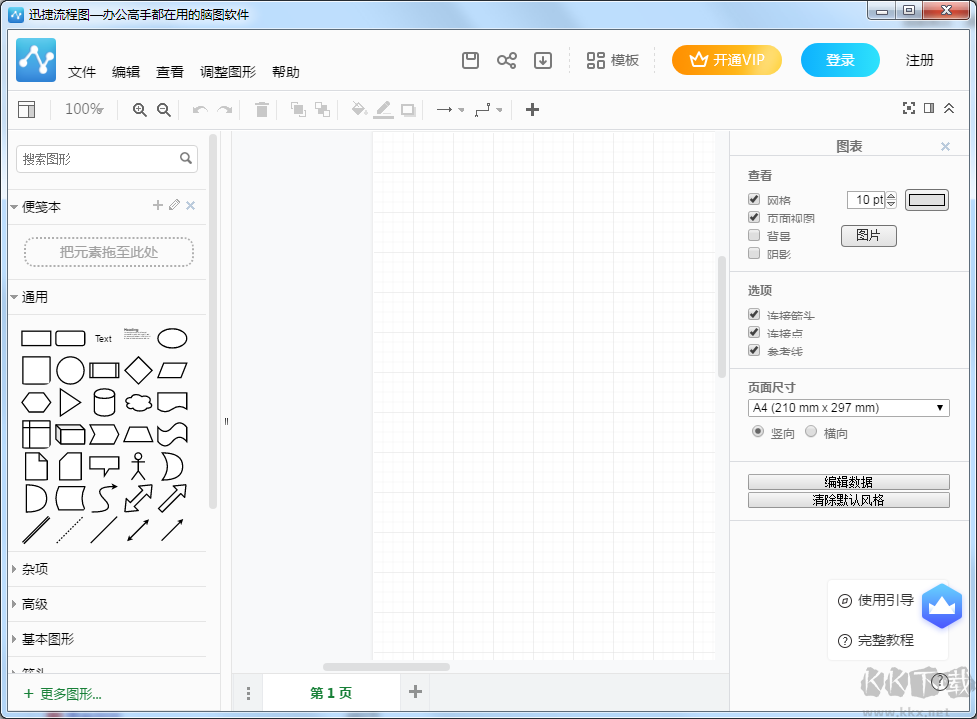Open the 文件 menu
977x719 pixels.
pos(82,72)
